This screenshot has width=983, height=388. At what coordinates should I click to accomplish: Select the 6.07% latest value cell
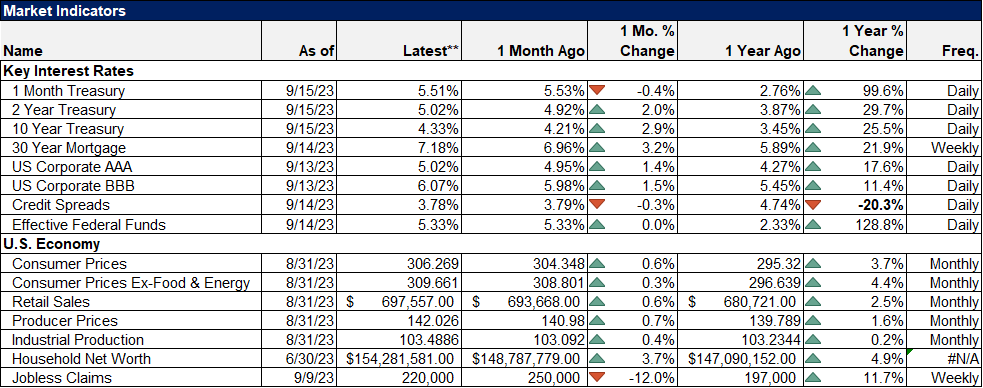399,186
